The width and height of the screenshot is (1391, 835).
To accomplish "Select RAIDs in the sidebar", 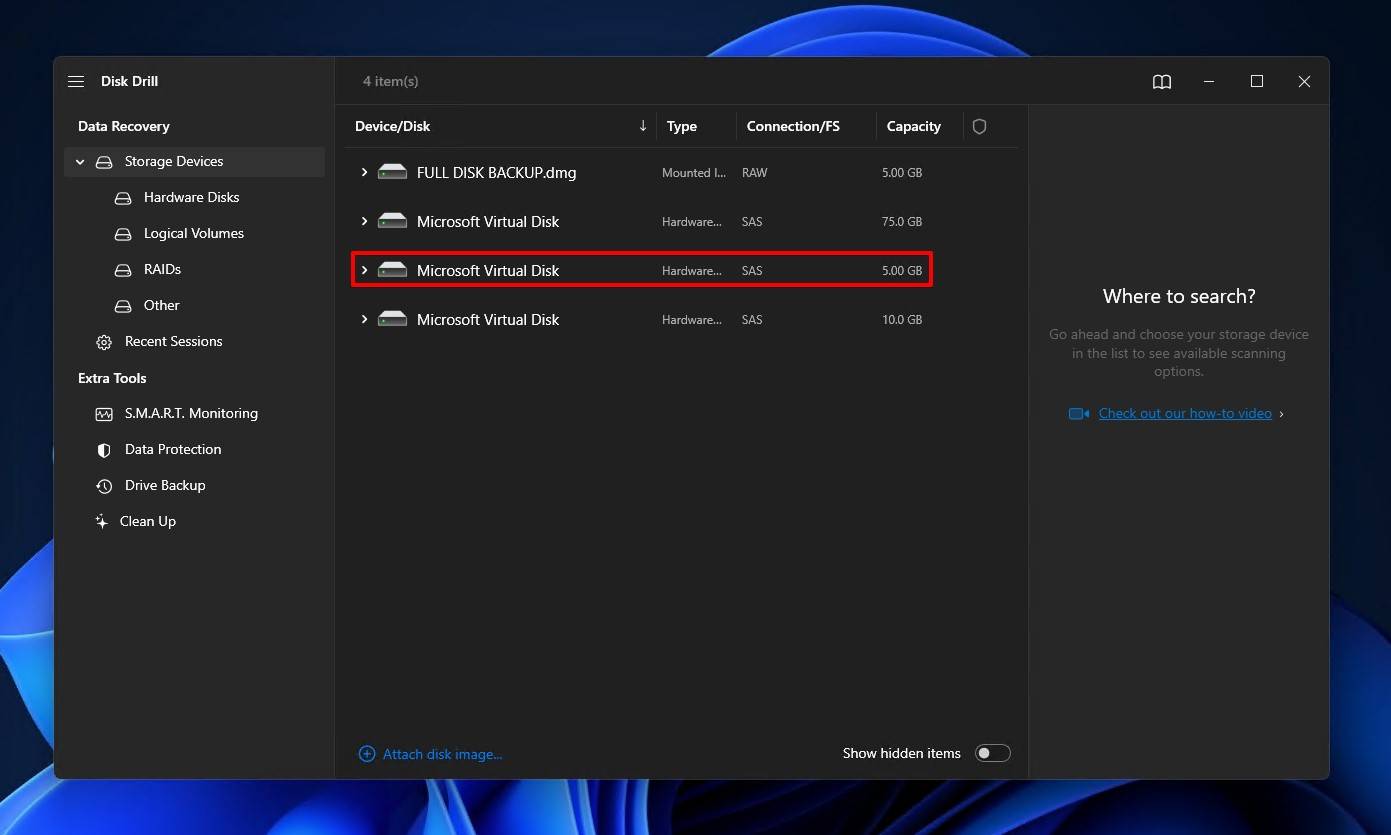I will click(162, 270).
